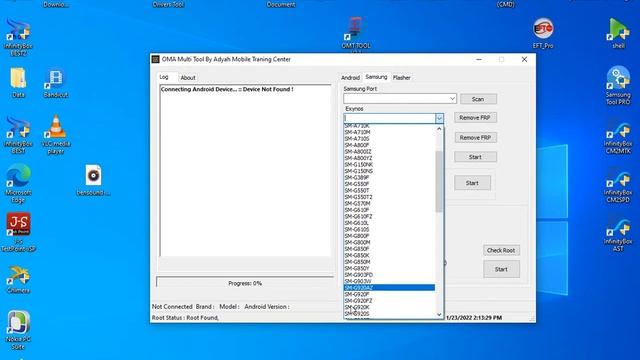Collapse the Exynos model dropdown arrow

439,118
